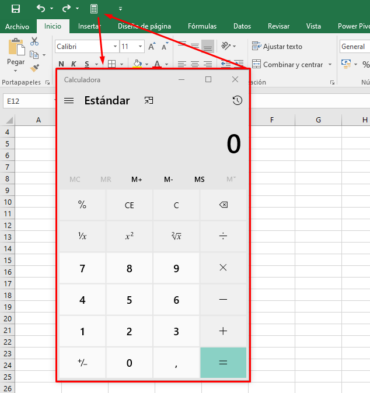Toggle underline S formatting
The image size is (370, 393).
pos(87,64)
